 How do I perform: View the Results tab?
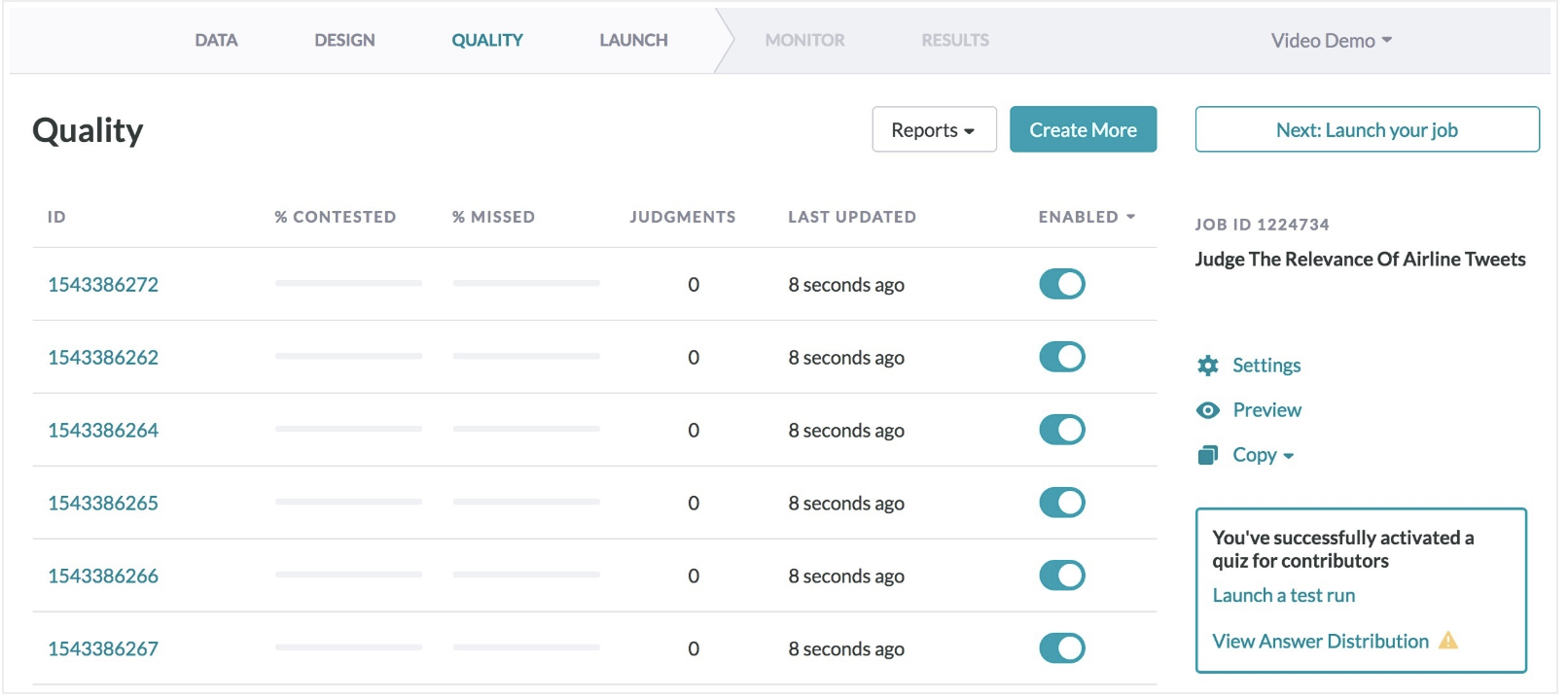[955, 40]
